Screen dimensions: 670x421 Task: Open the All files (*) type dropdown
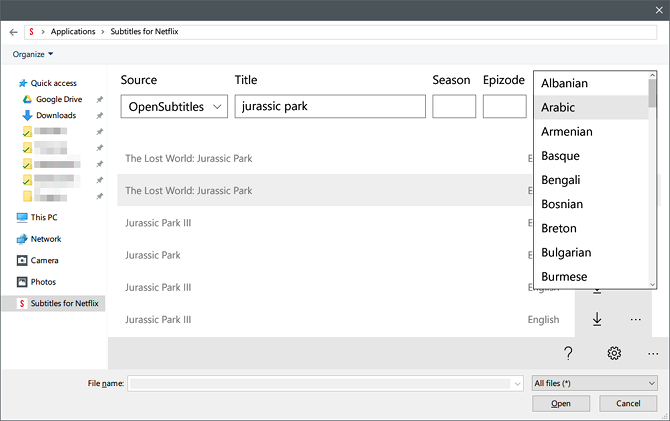coord(594,383)
